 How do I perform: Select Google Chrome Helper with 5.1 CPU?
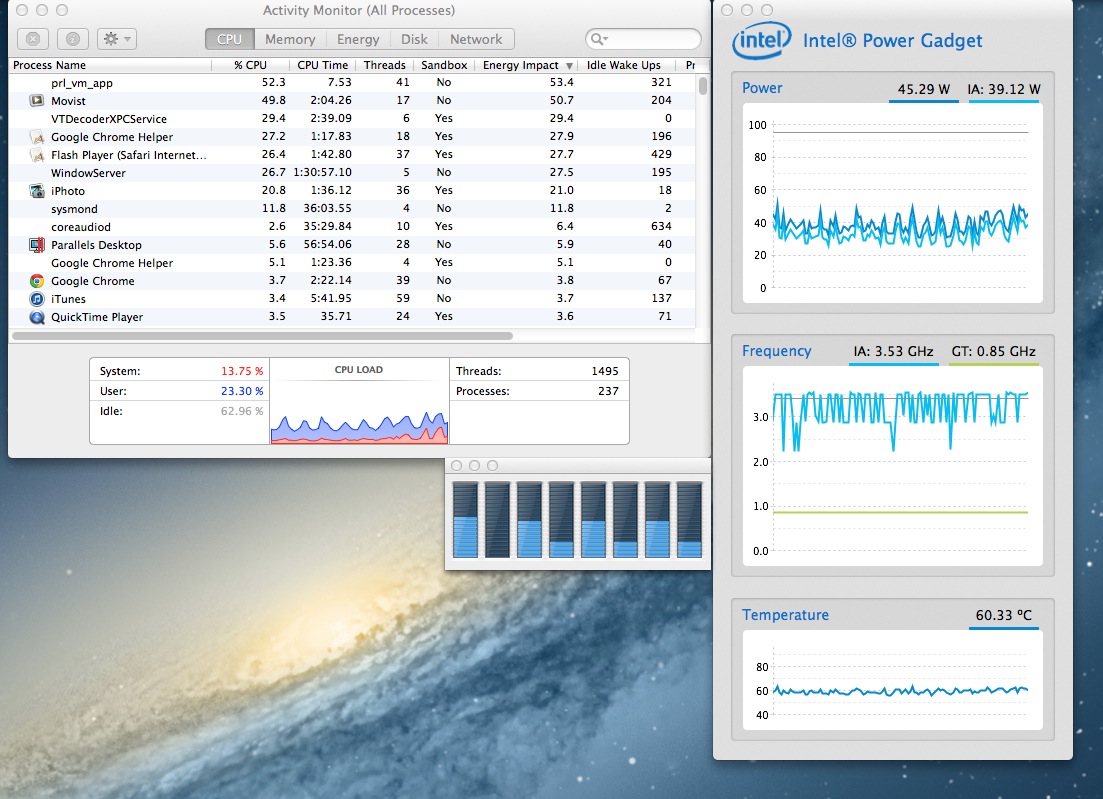coord(352,262)
